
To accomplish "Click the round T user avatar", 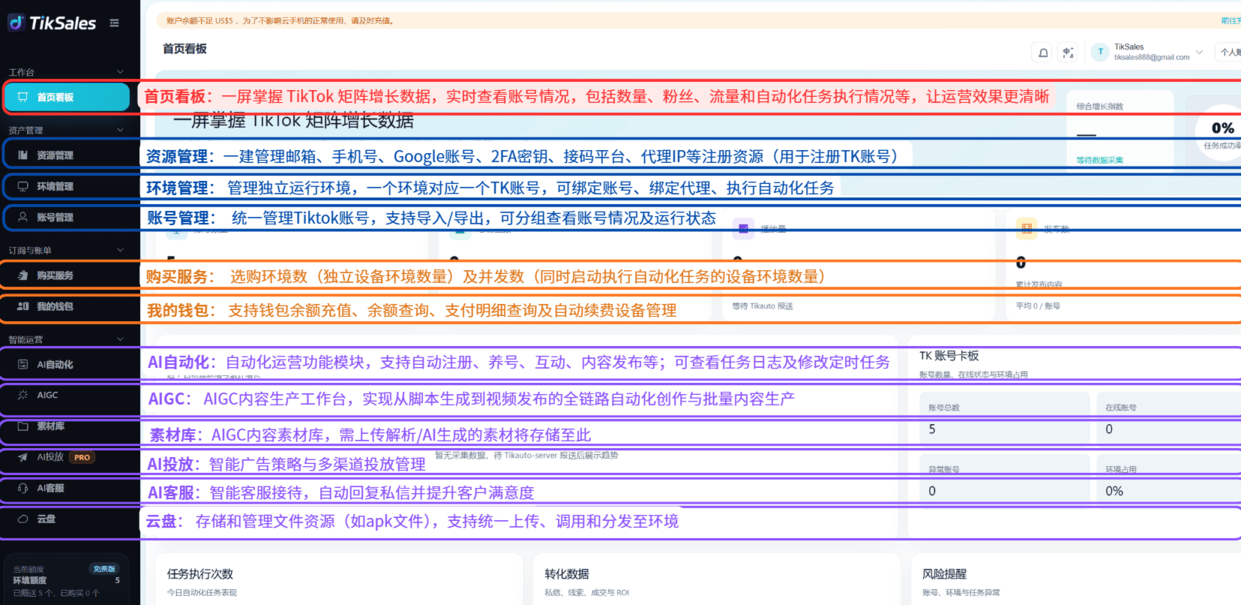I will click(x=1100, y=52).
